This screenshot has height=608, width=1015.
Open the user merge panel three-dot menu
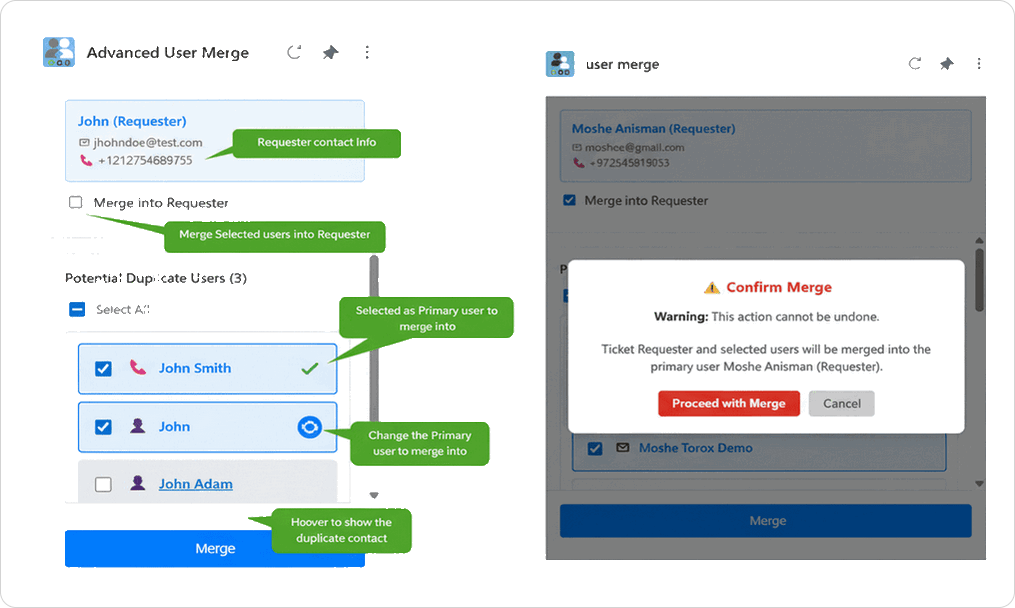point(979,64)
